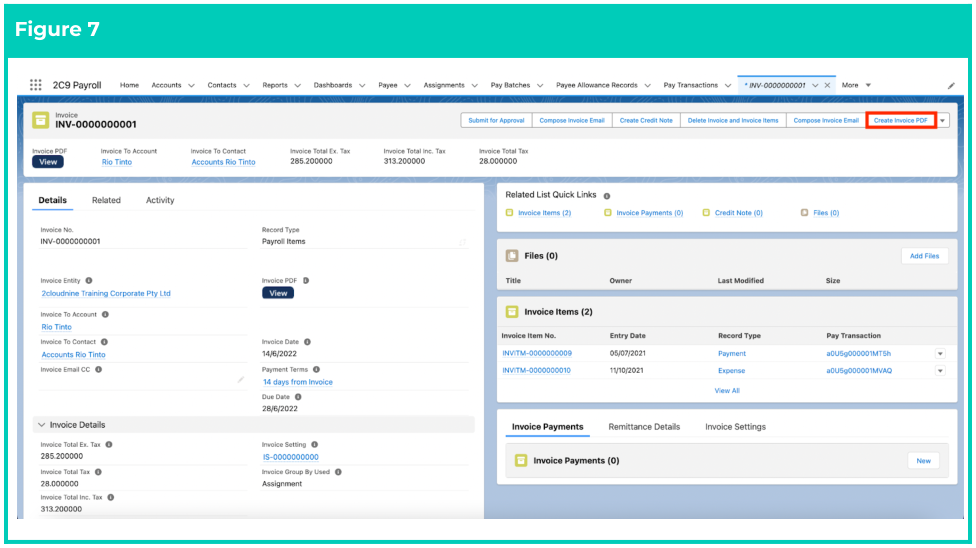976x548 pixels.
Task: Show info tooltip for Invoice Date
Action: click(x=307, y=342)
